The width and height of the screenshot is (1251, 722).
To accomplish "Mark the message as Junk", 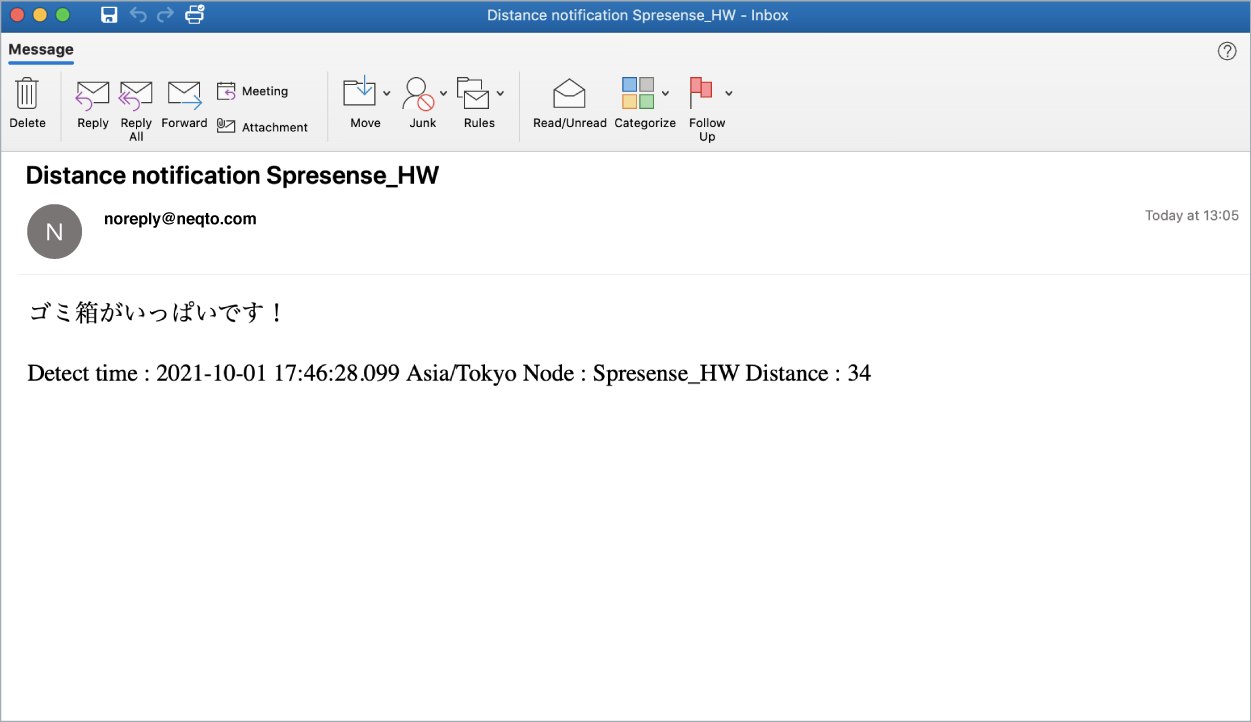I will tap(420, 103).
